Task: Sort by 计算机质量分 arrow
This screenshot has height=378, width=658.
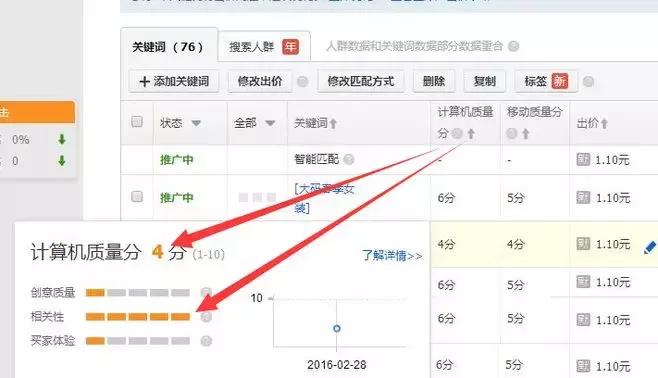Action: coord(471,134)
